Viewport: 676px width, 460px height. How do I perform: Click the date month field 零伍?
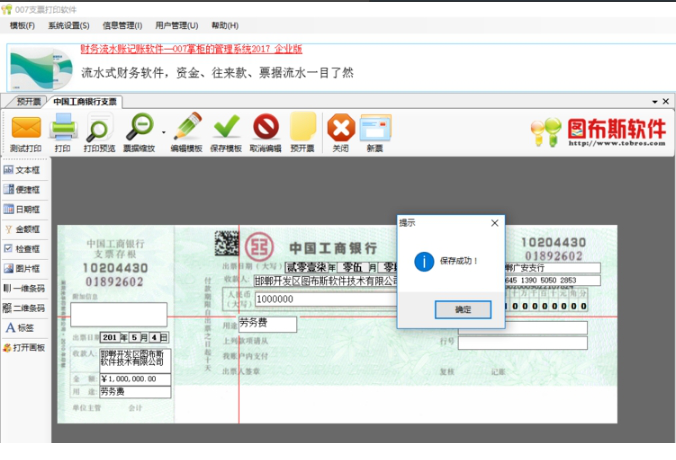(x=353, y=267)
